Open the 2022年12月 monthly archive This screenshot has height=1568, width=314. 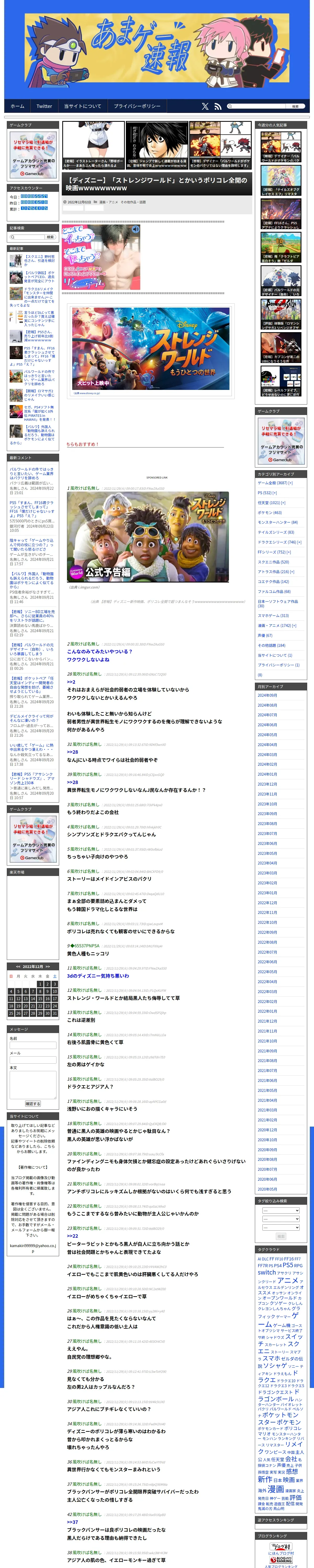pyautogui.click(x=267, y=903)
